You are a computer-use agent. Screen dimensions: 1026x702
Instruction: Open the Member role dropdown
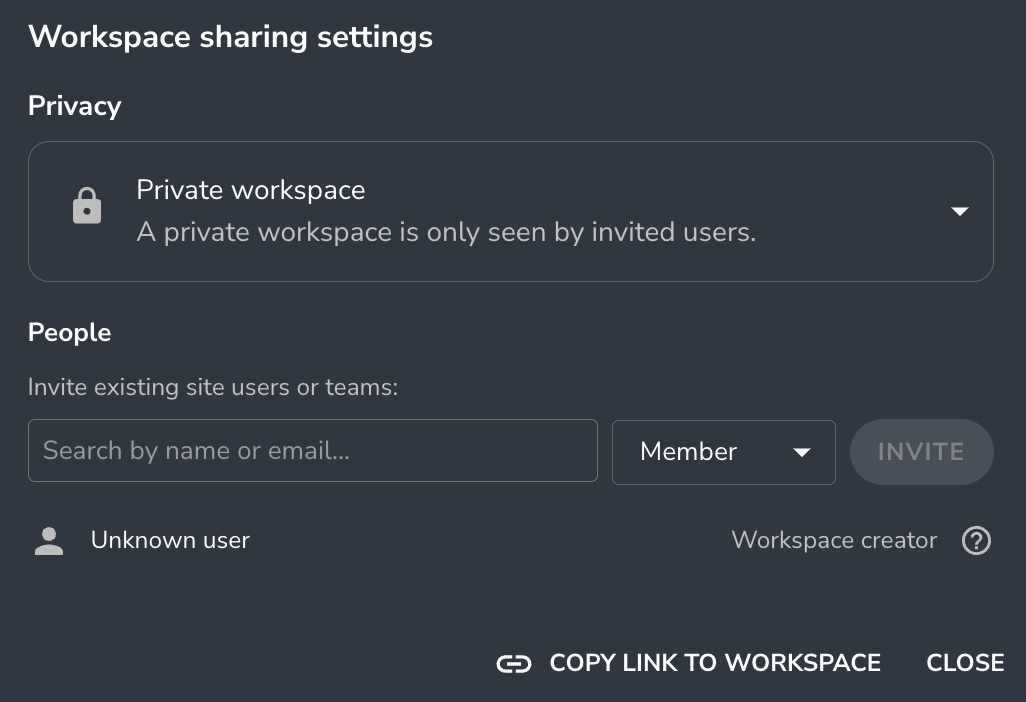(x=723, y=452)
